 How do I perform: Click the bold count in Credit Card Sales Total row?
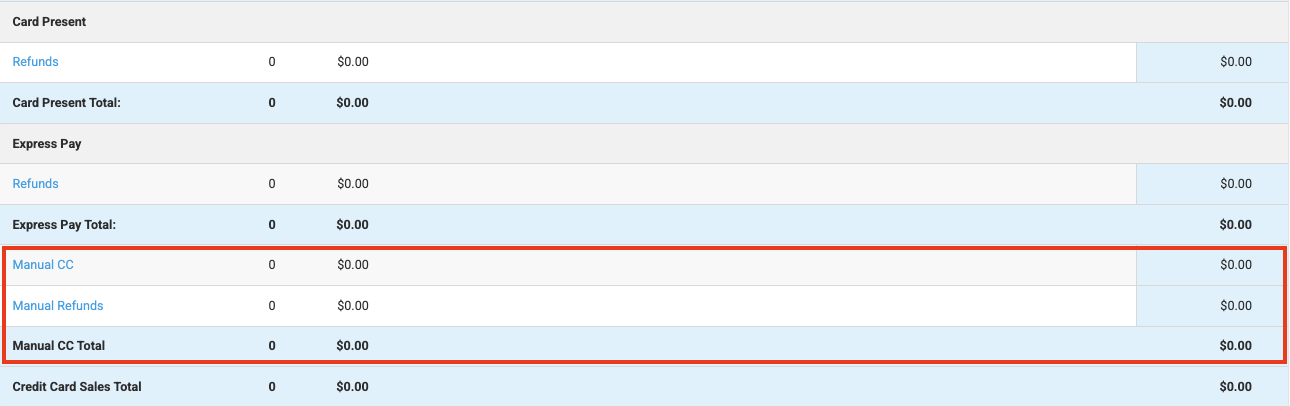click(272, 386)
